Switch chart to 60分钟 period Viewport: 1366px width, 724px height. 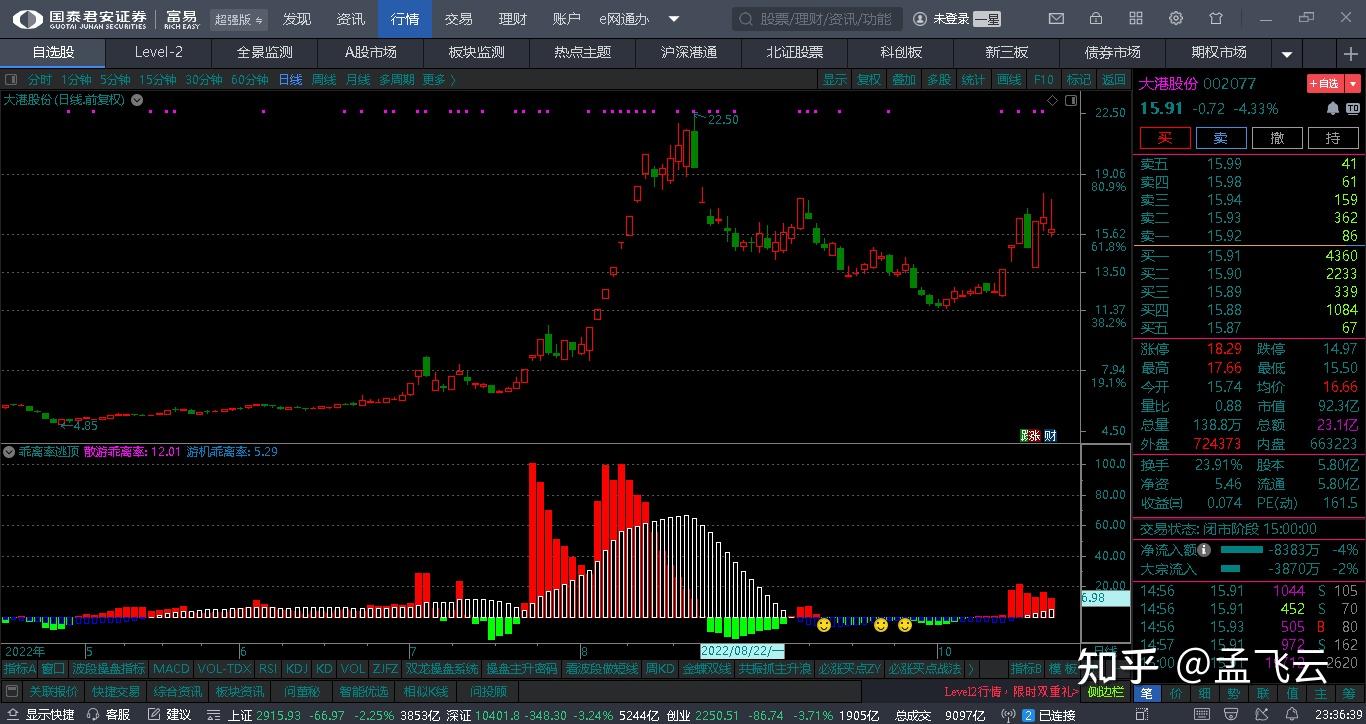[x=249, y=80]
